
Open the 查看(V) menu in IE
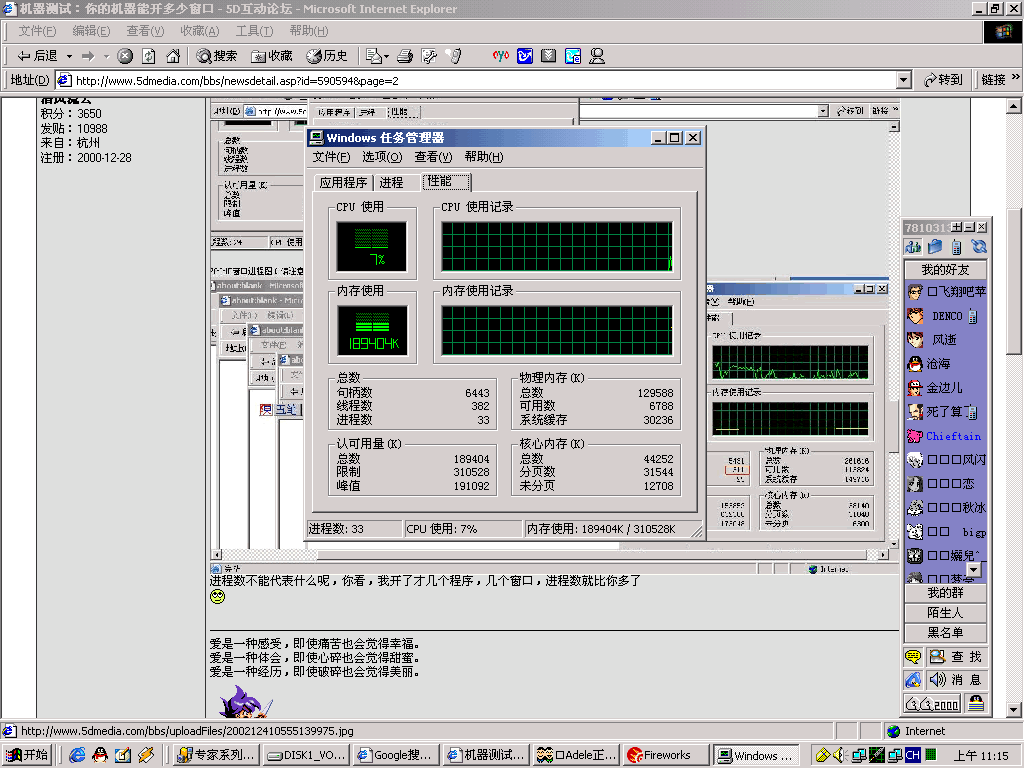[145, 31]
